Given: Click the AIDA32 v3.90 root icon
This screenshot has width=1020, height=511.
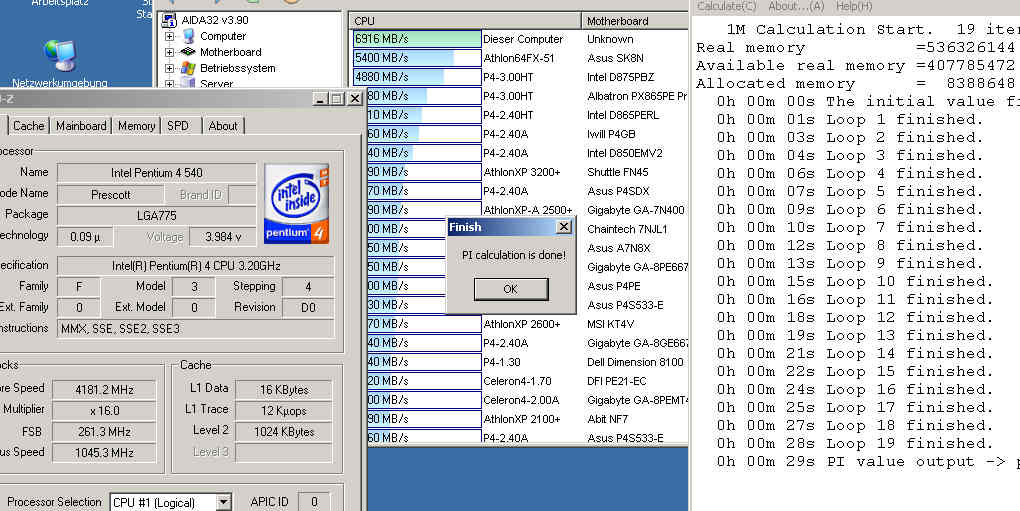Looking at the screenshot, I should point(168,20).
